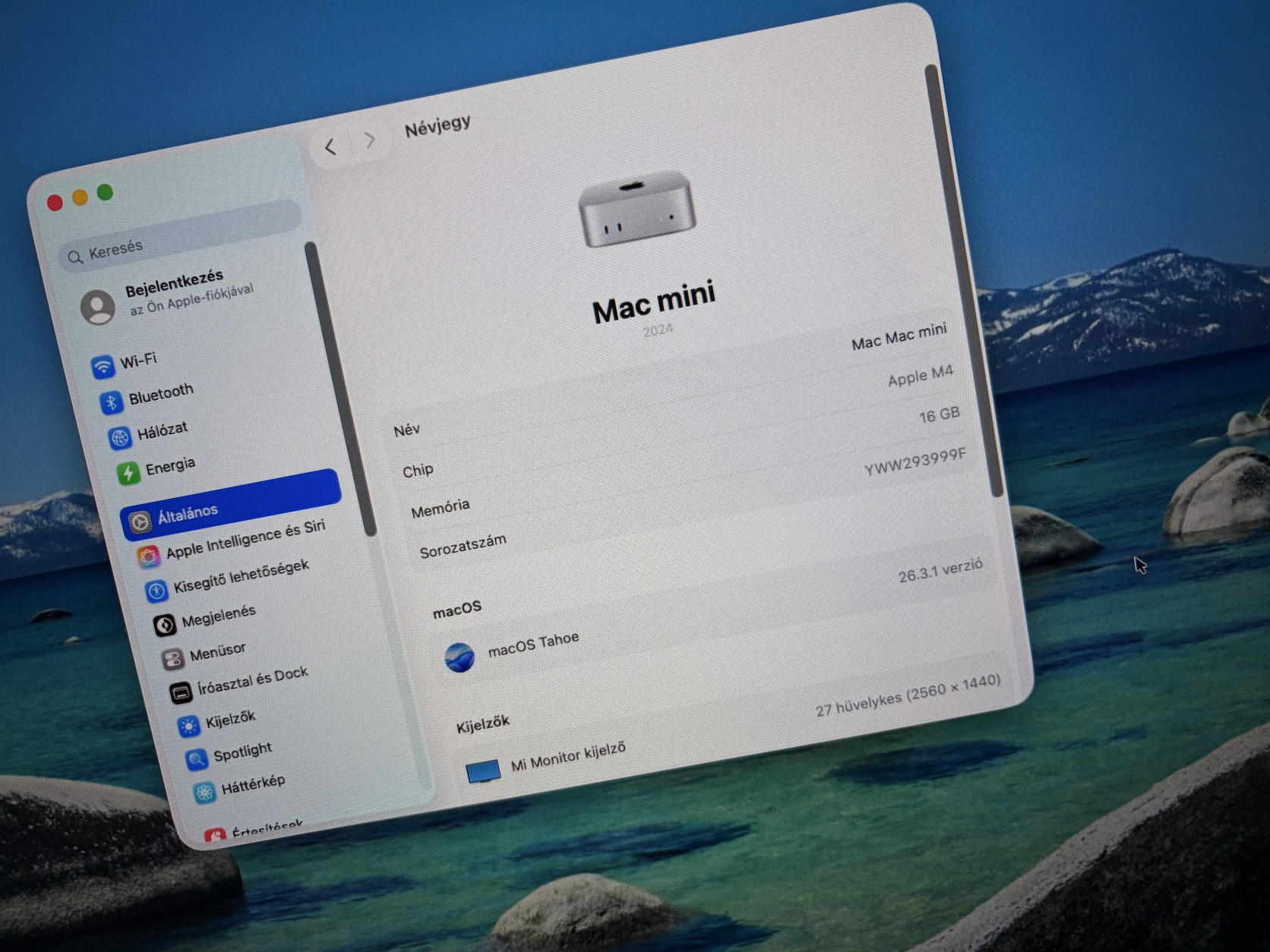Click the Menüsor icon in the sidebar

[x=172, y=658]
